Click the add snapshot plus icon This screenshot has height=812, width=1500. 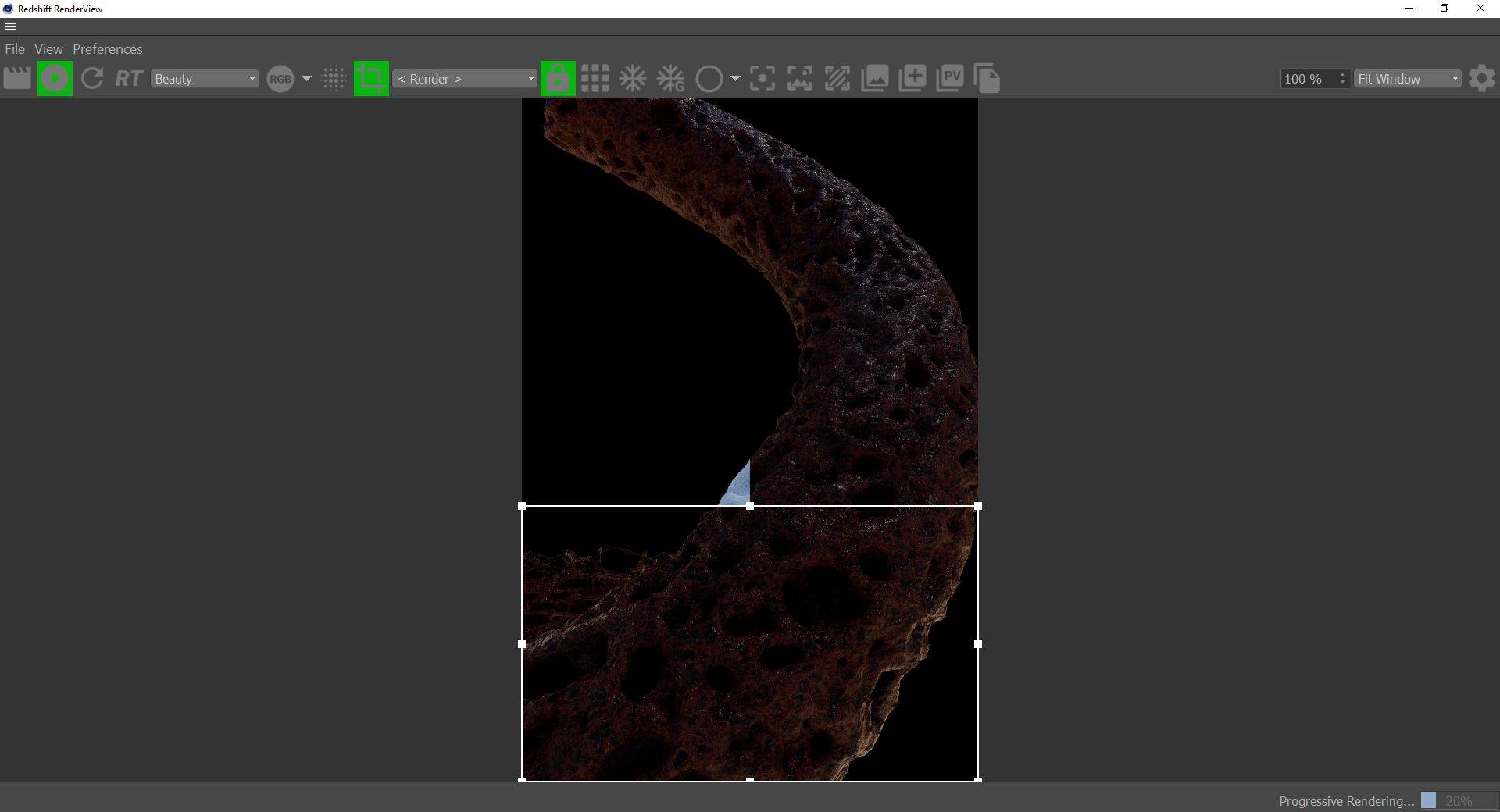[912, 79]
